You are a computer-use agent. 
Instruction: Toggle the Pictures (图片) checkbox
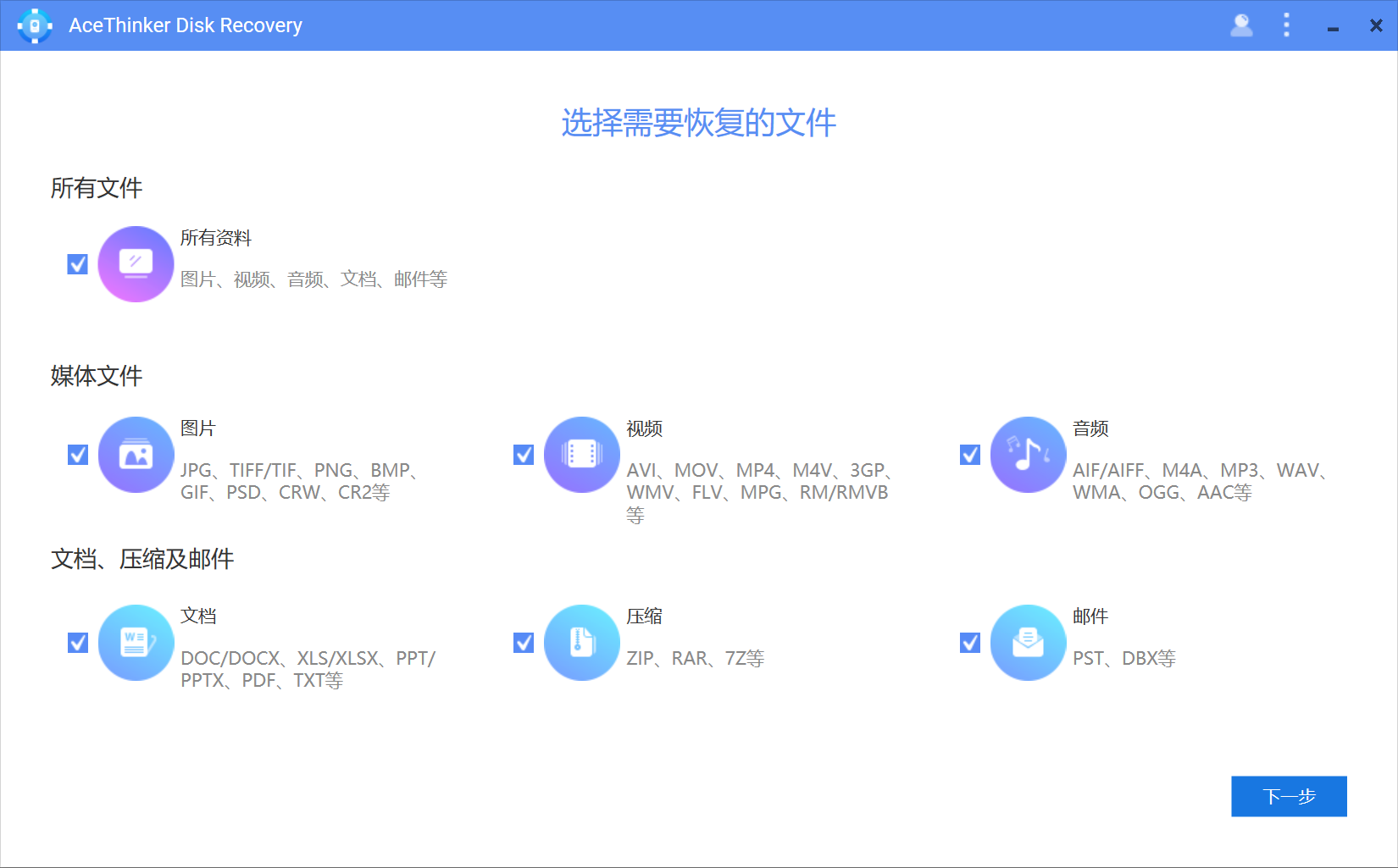[78, 455]
